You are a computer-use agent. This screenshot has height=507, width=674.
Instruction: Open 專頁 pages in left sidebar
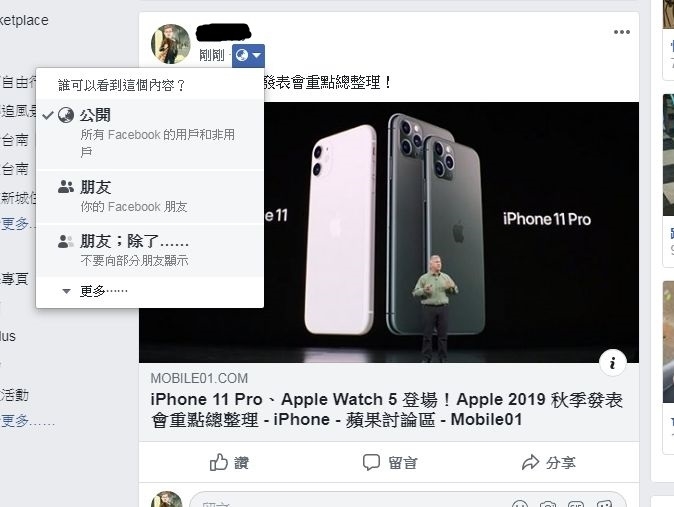click(15, 279)
